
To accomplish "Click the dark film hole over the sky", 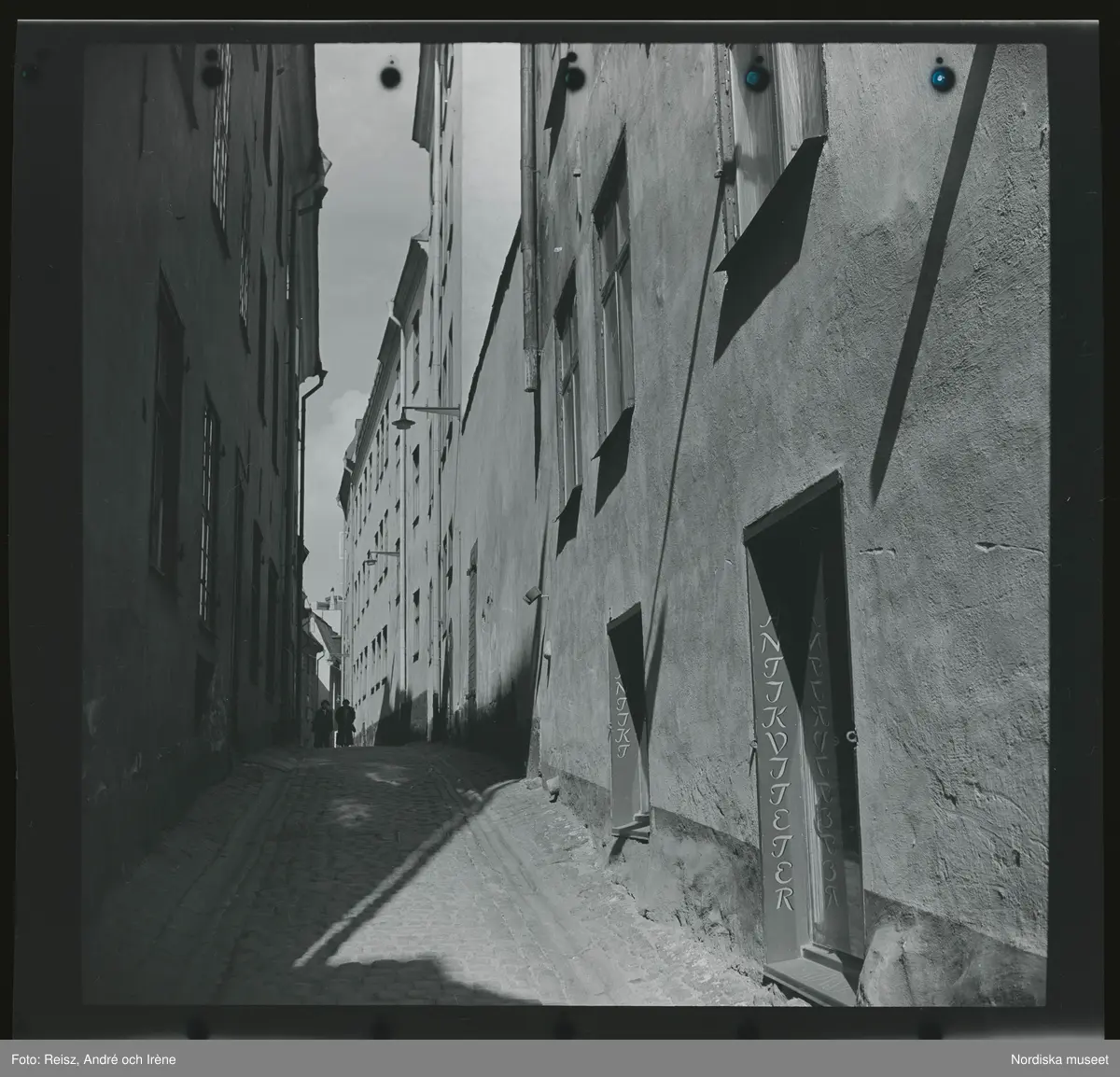I will 389,73.
